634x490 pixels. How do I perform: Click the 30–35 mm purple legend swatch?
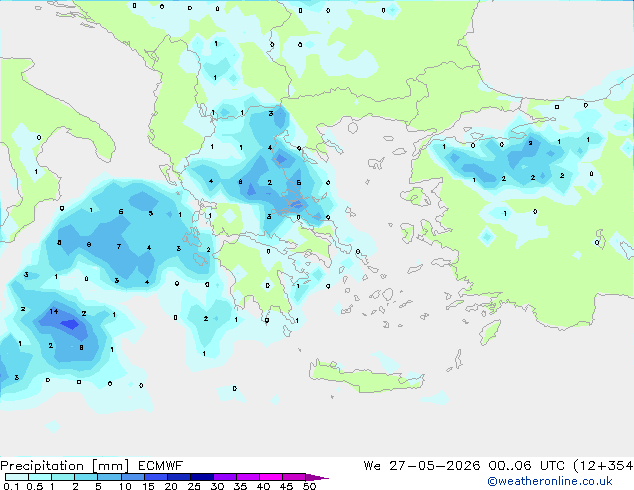point(225,477)
